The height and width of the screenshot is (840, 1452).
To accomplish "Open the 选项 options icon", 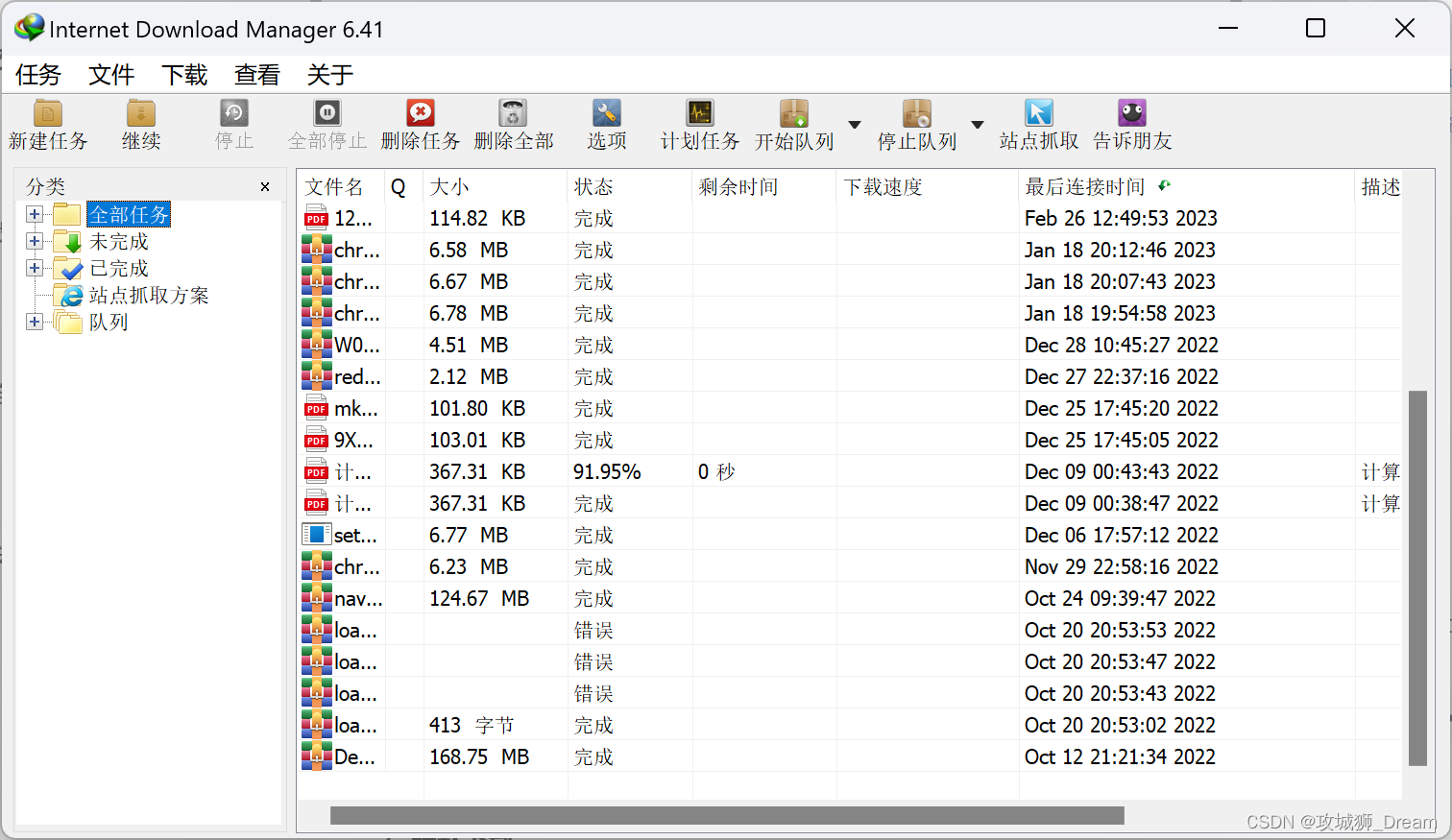I will tap(607, 113).
